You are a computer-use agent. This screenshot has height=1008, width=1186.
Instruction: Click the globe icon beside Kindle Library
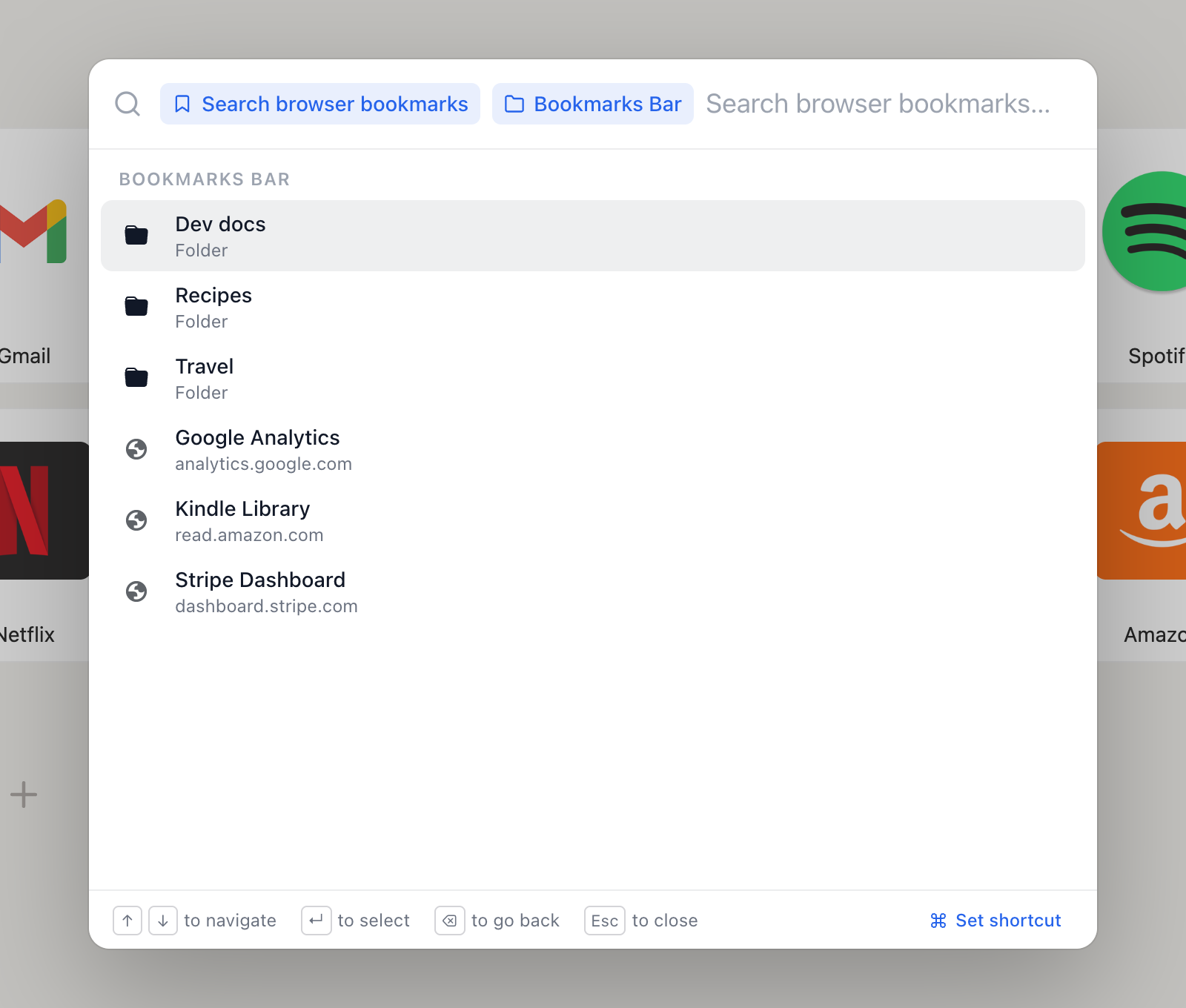coord(136,520)
